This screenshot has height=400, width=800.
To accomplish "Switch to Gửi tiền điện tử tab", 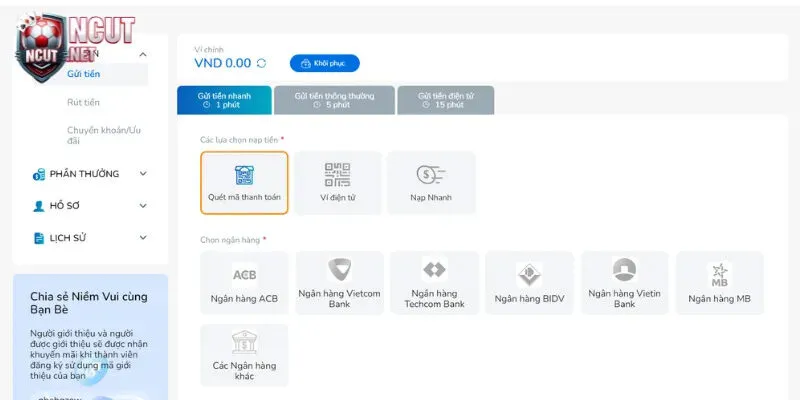I will coord(445,100).
